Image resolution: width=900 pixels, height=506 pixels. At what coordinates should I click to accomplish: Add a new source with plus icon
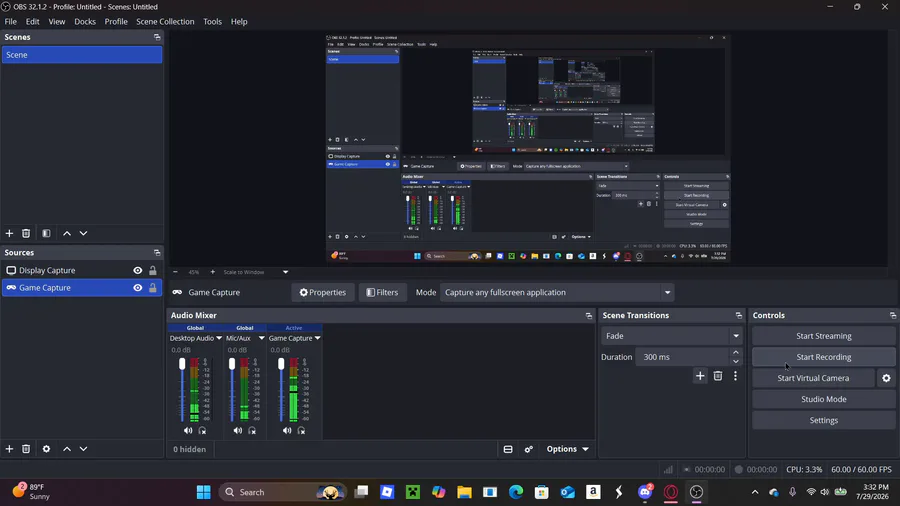pyautogui.click(x=9, y=449)
